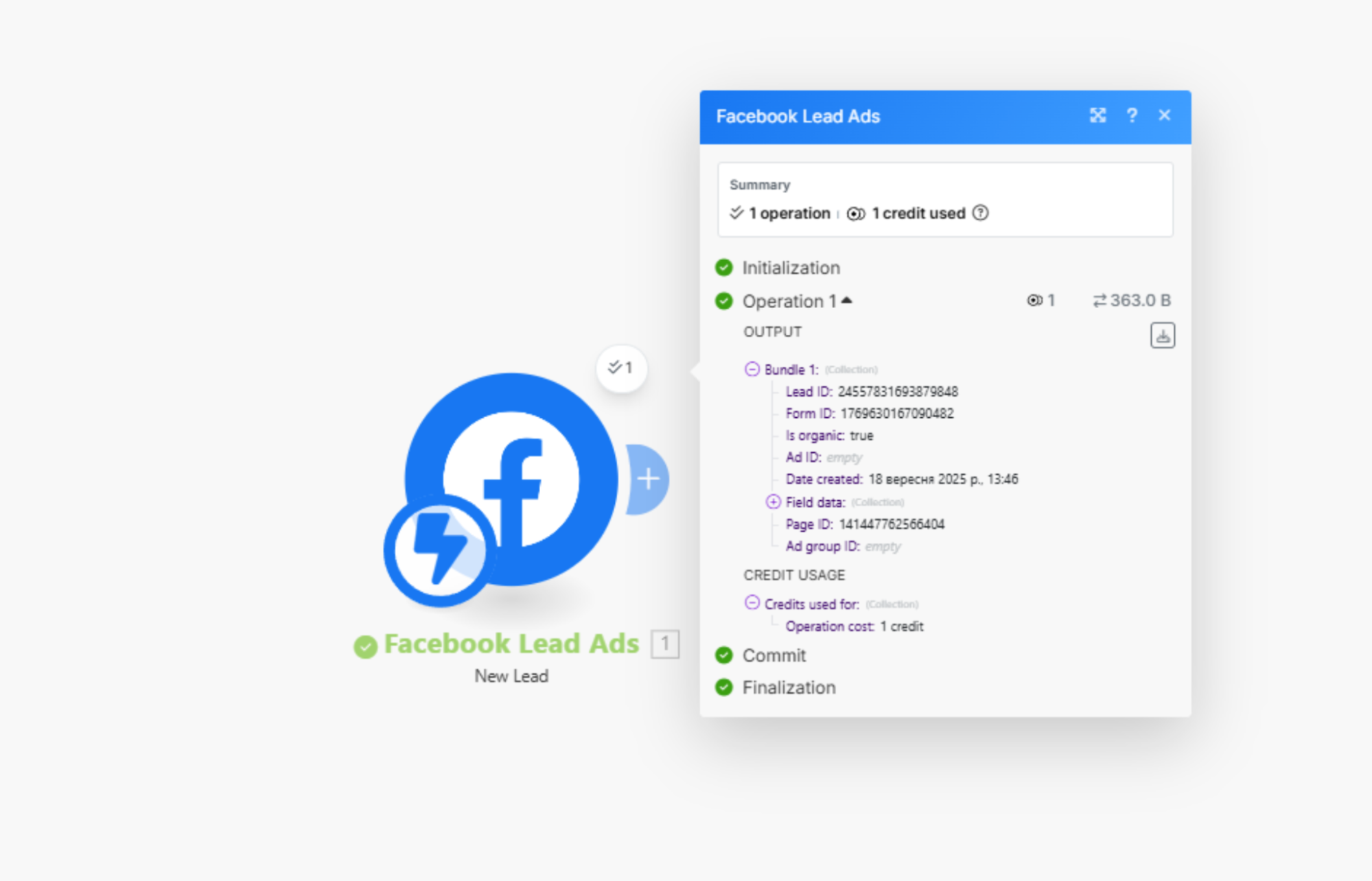Viewport: 1372px width, 881px height.
Task: Click the lightning bolt instant trigger icon
Action: click(439, 550)
